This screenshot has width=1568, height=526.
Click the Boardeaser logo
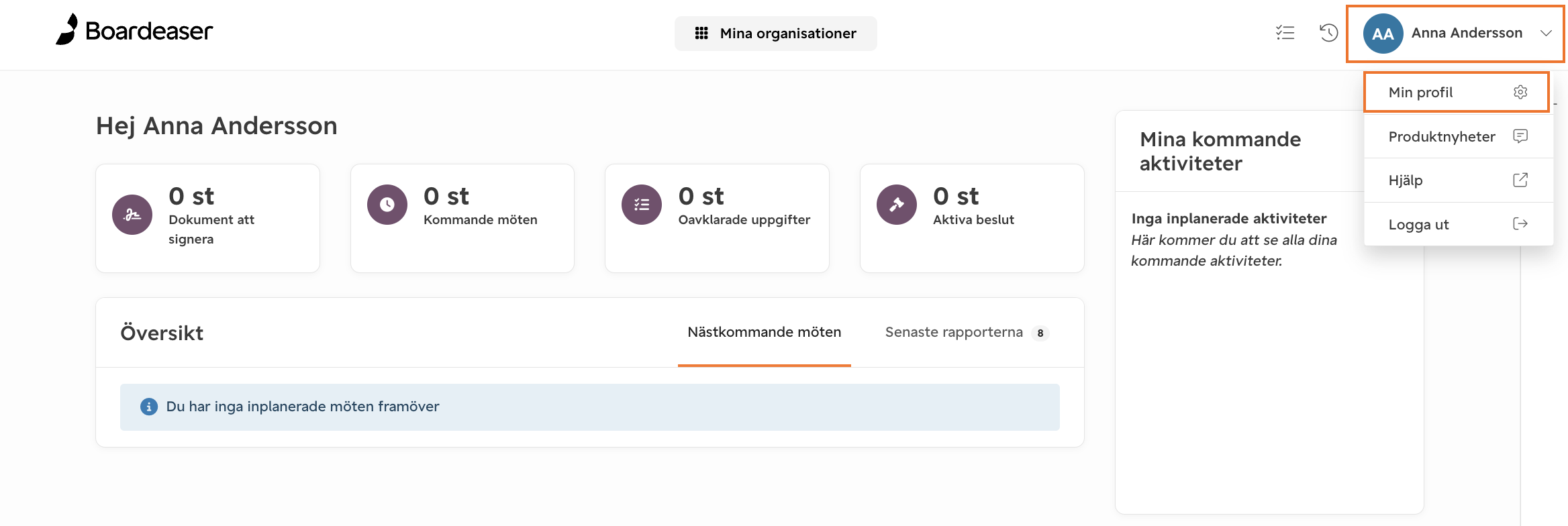coord(134,30)
